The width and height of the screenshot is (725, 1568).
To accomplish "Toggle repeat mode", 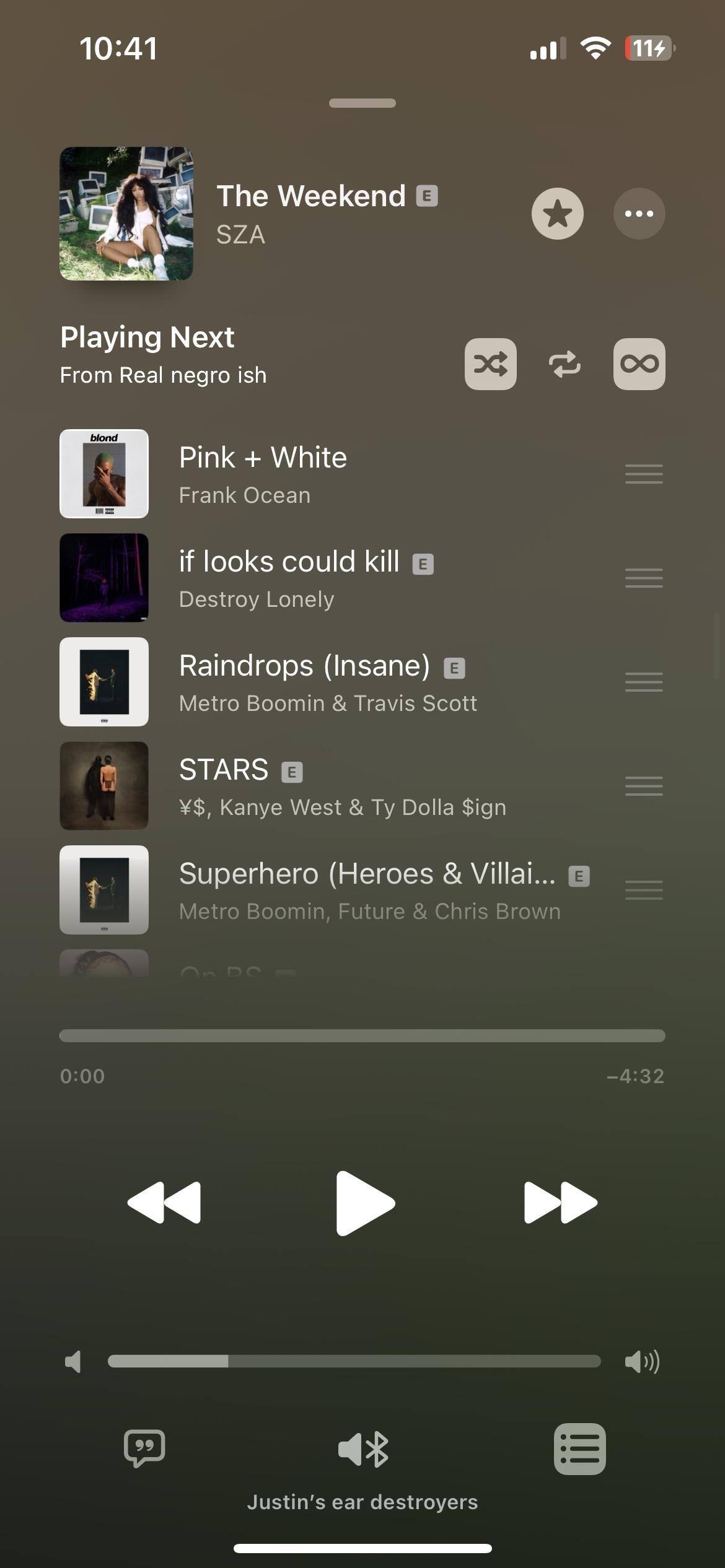I will (565, 364).
